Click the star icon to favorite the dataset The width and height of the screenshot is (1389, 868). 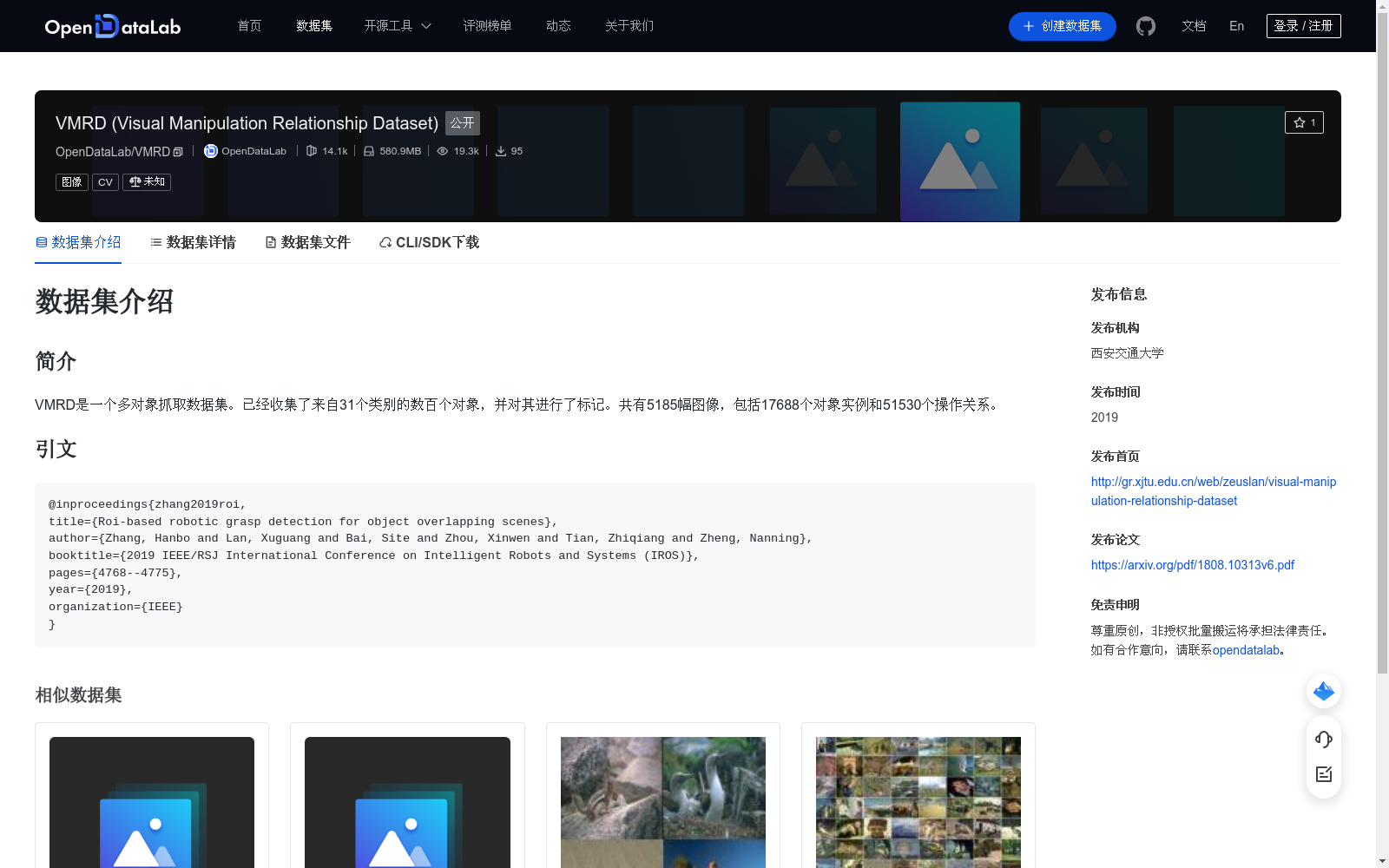pos(1300,122)
